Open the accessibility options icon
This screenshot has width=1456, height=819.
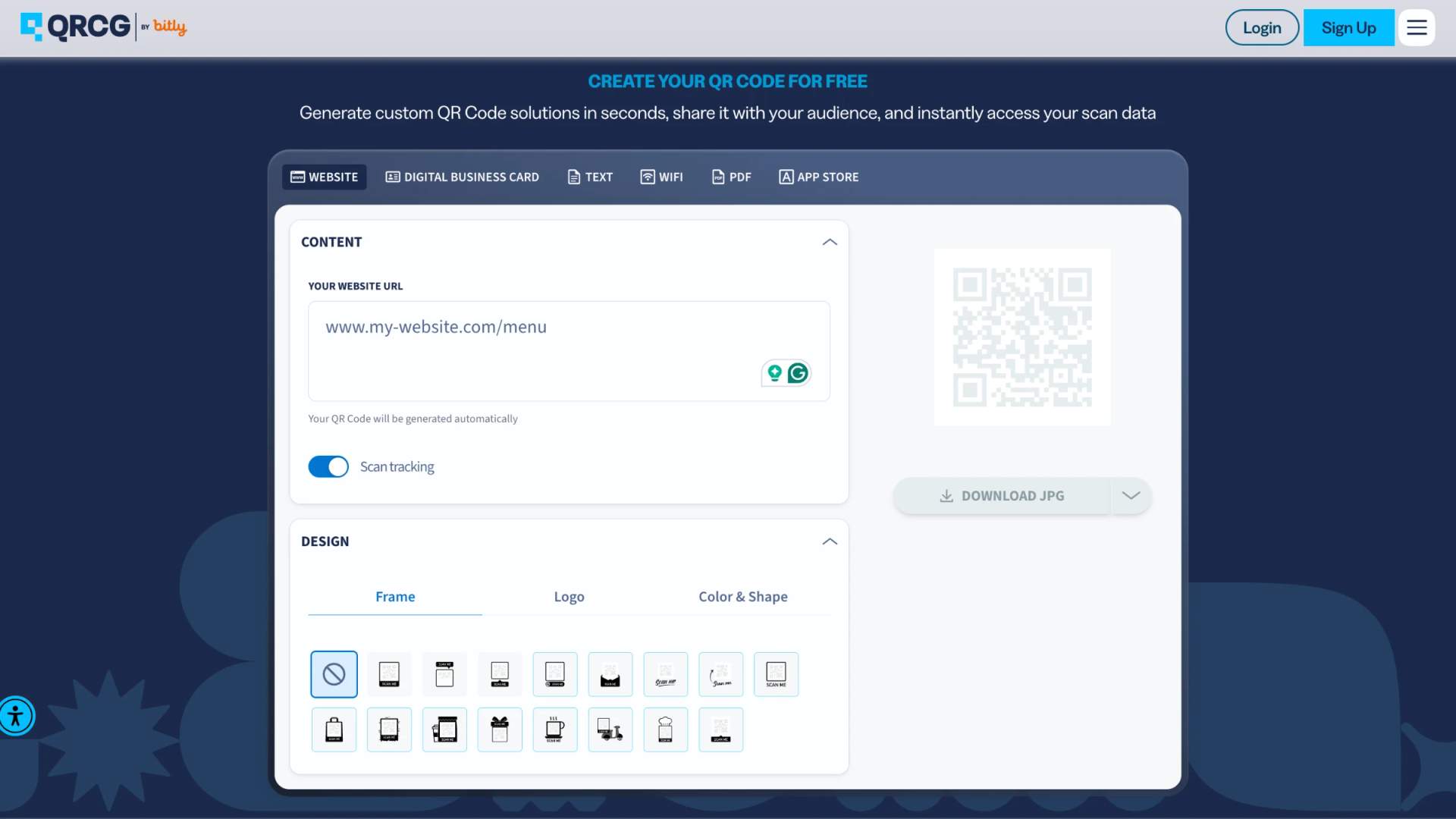point(16,716)
